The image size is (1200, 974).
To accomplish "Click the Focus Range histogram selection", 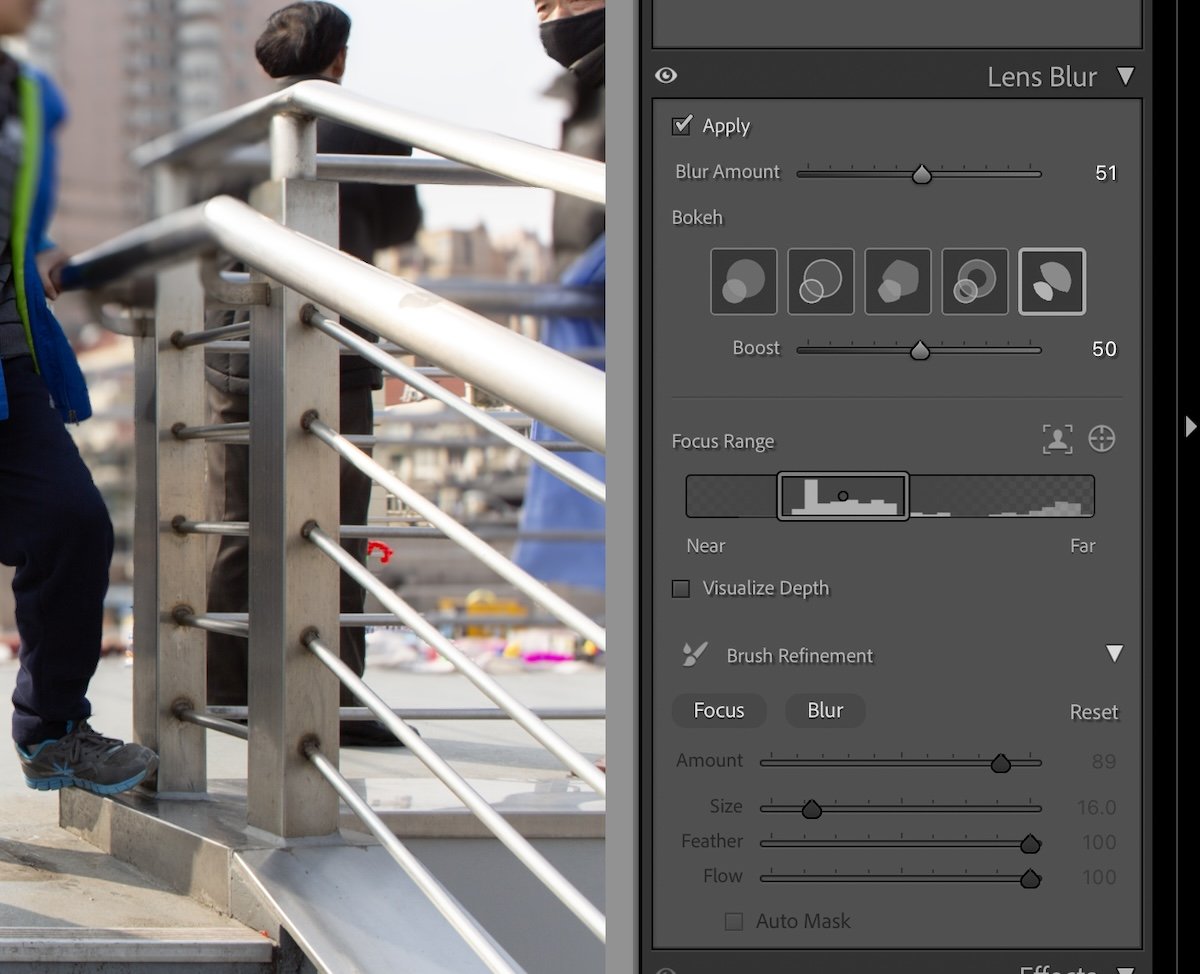I will [x=843, y=494].
